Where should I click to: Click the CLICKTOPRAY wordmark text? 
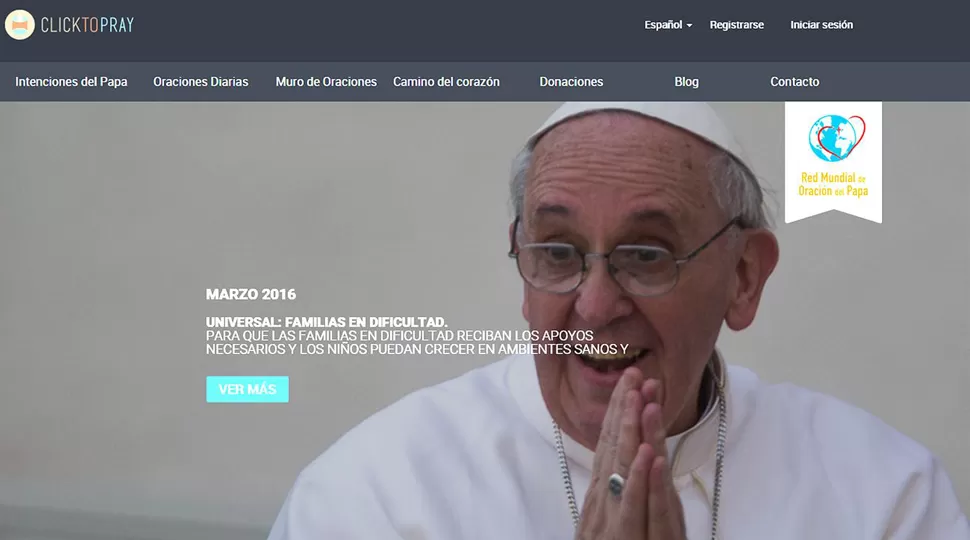(x=87, y=25)
